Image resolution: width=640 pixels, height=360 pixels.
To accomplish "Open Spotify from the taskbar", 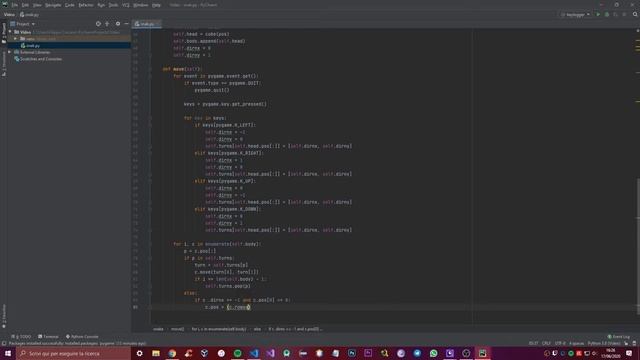I will (238, 353).
